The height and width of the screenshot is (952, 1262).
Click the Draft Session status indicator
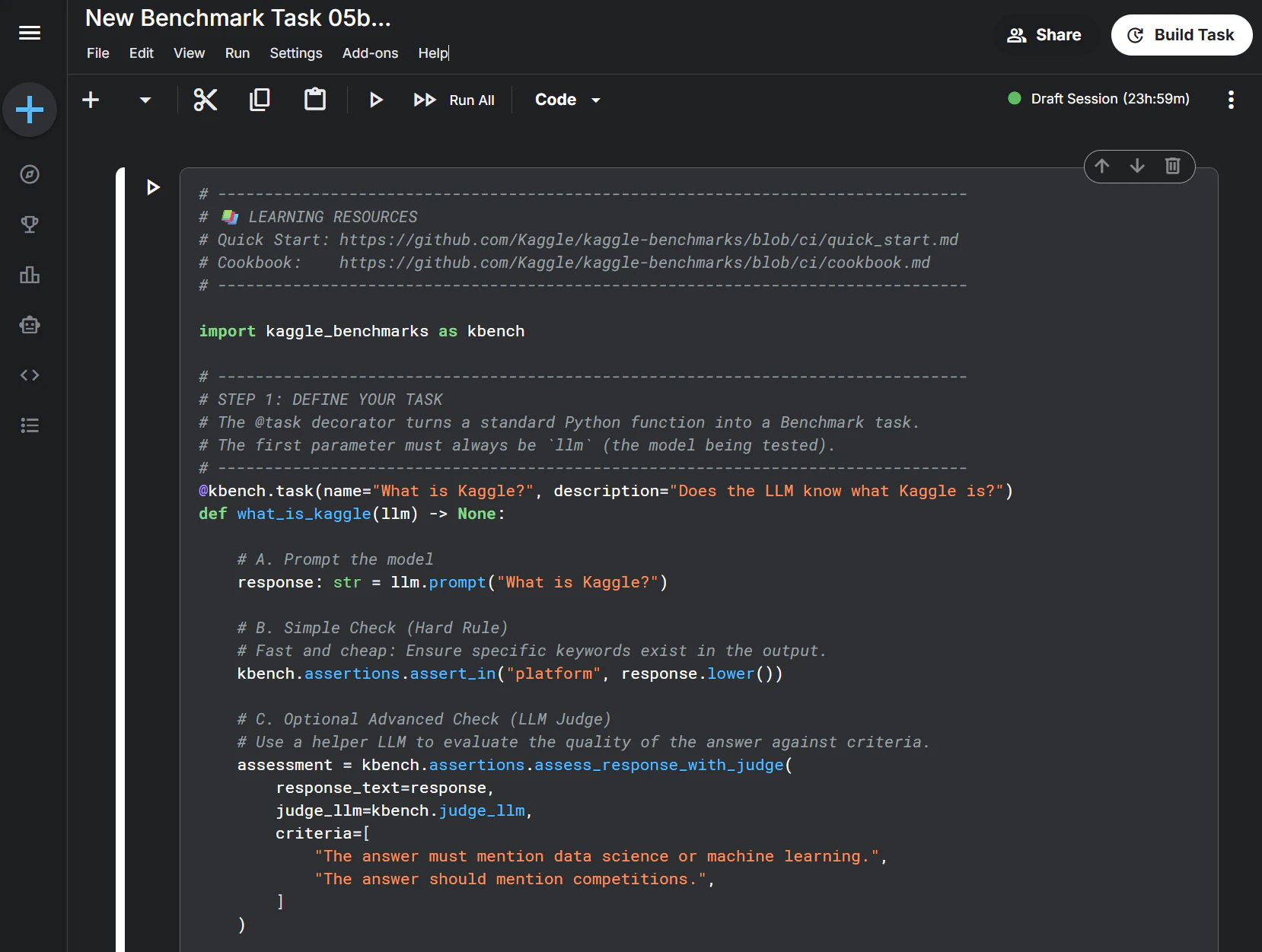pos(1098,99)
